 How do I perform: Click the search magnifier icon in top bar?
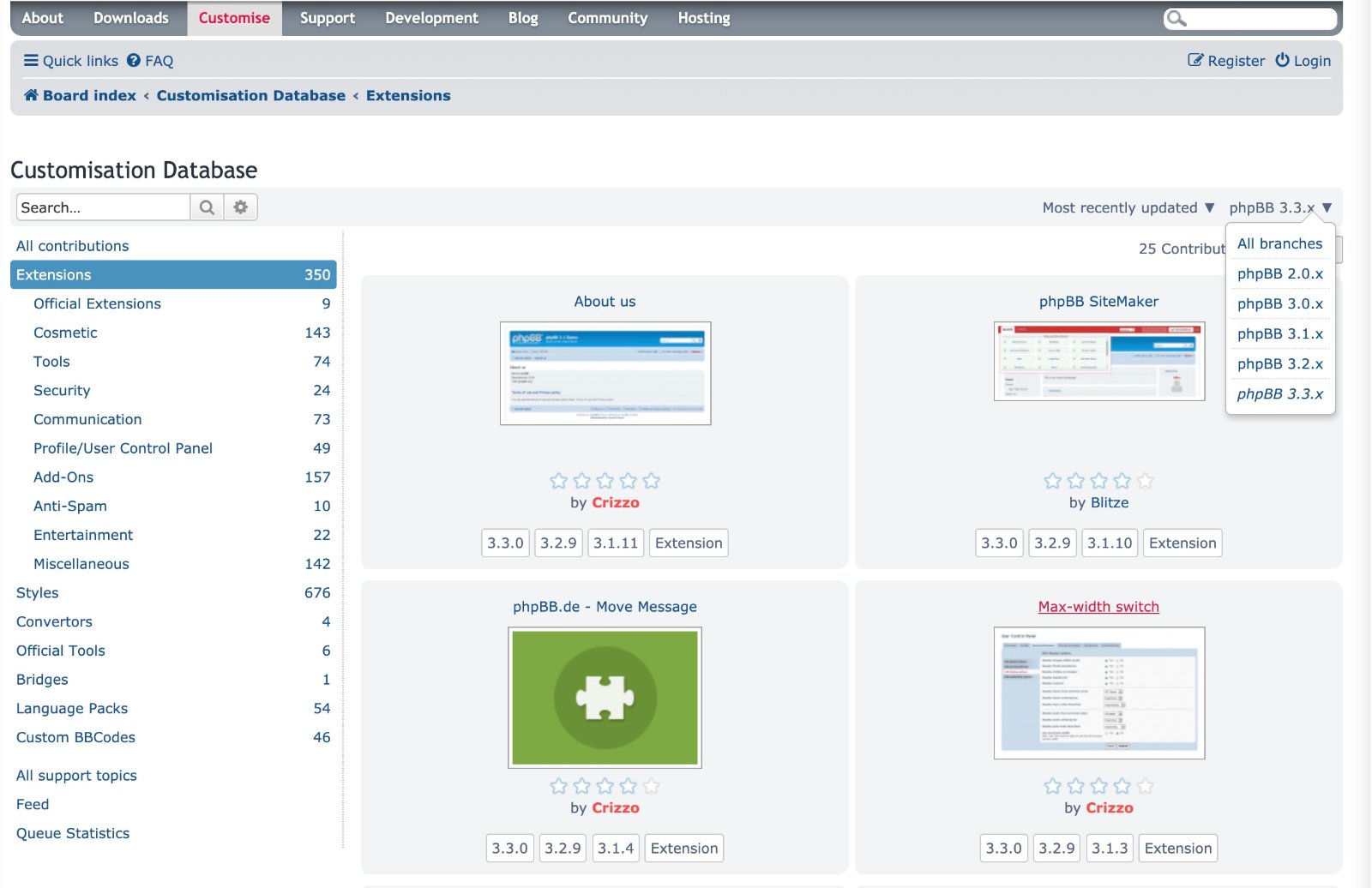pos(1176,19)
